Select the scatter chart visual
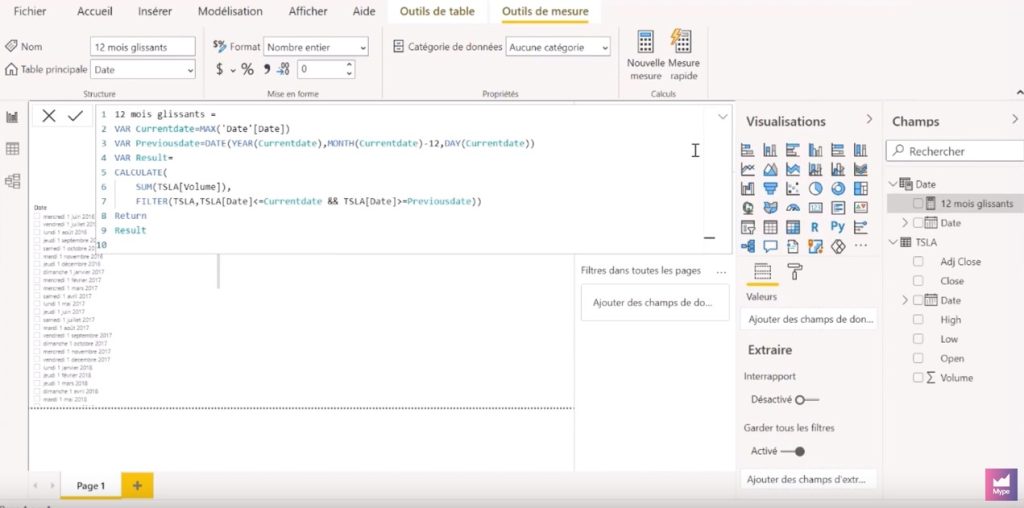Screen dimensions: 1024x508 [x=793, y=189]
